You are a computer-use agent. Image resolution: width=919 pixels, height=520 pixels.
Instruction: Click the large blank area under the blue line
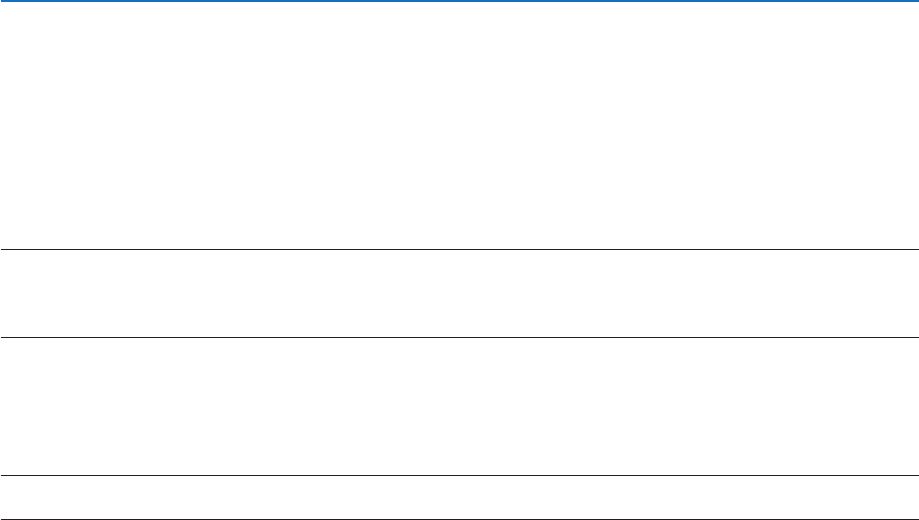pos(459,125)
